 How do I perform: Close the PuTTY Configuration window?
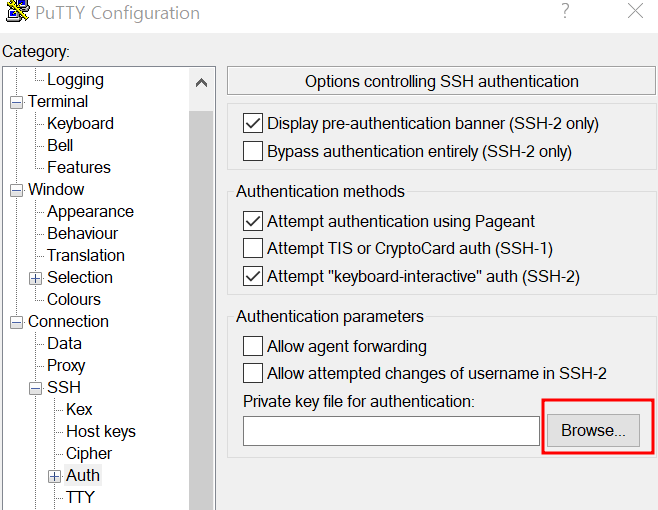tap(635, 11)
